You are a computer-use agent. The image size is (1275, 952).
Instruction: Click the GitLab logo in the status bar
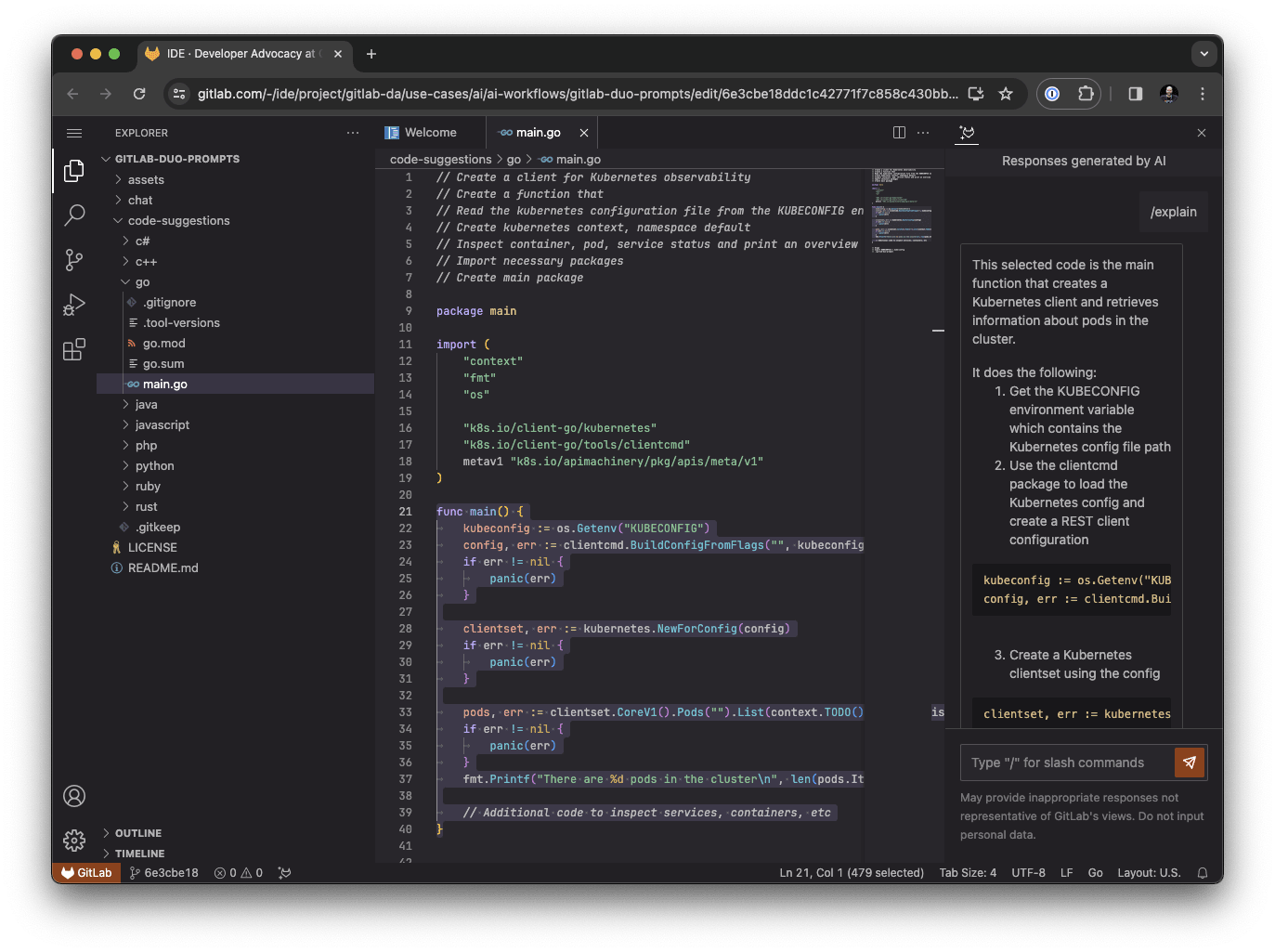[85, 872]
